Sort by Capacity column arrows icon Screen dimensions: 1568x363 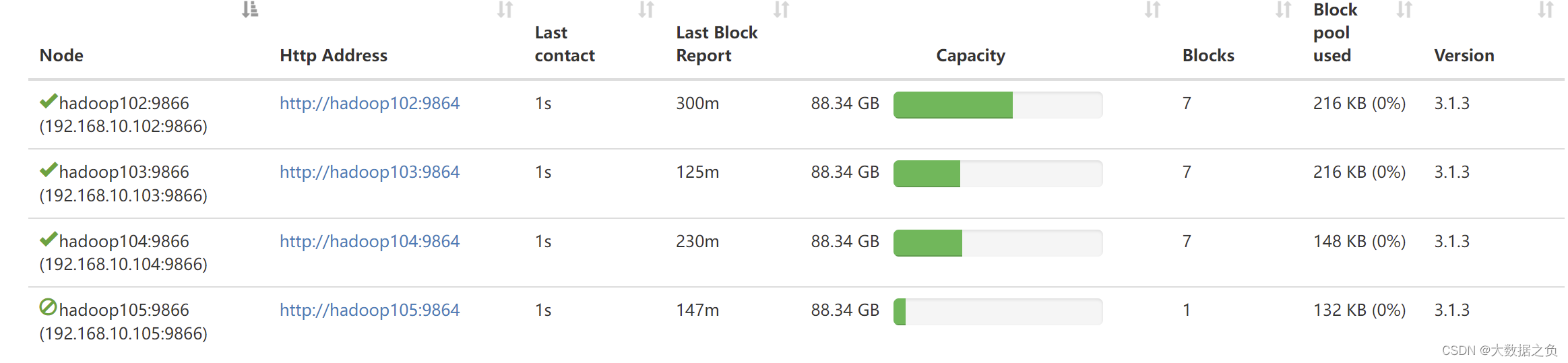pos(1152,9)
